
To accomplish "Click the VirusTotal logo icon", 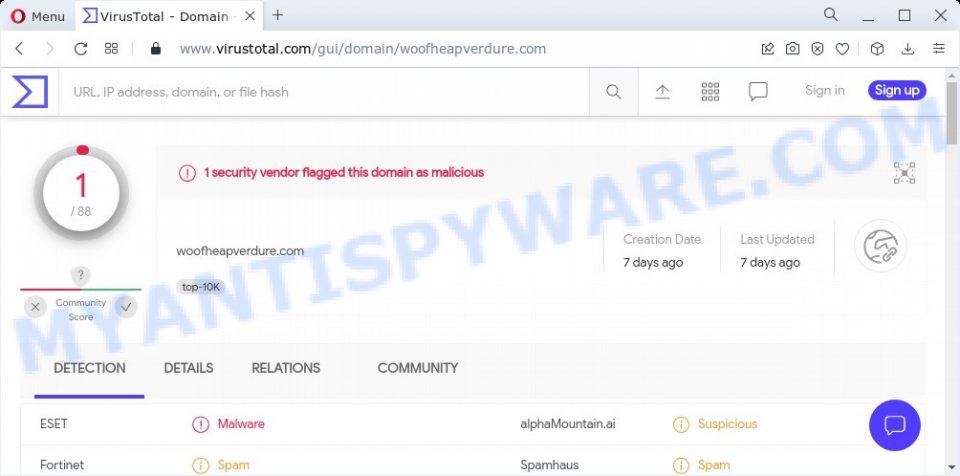I will [x=29, y=92].
